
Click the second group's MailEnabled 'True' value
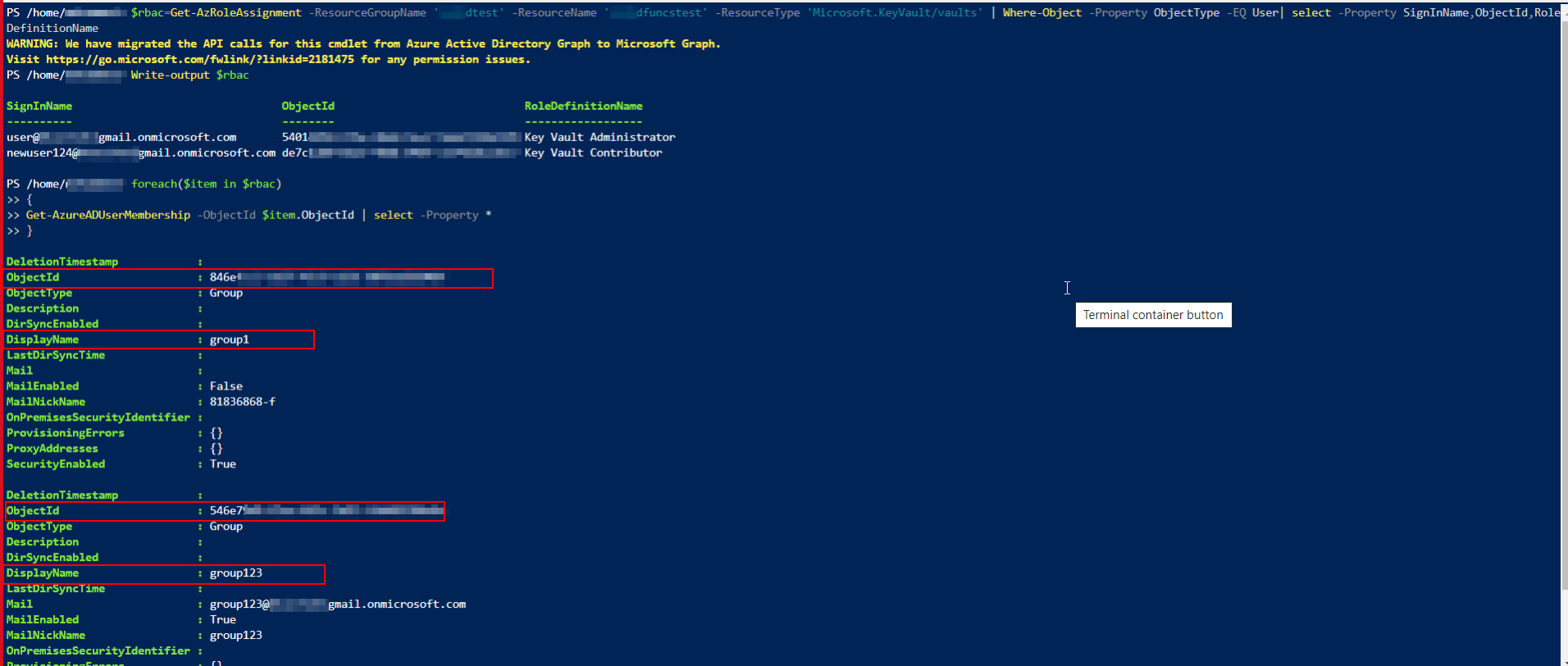223,620
